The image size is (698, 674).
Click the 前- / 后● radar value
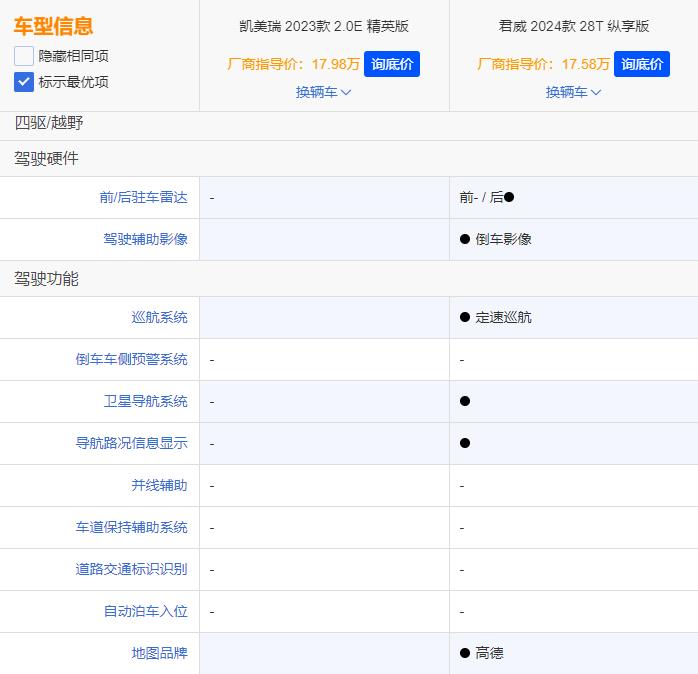tap(487, 197)
